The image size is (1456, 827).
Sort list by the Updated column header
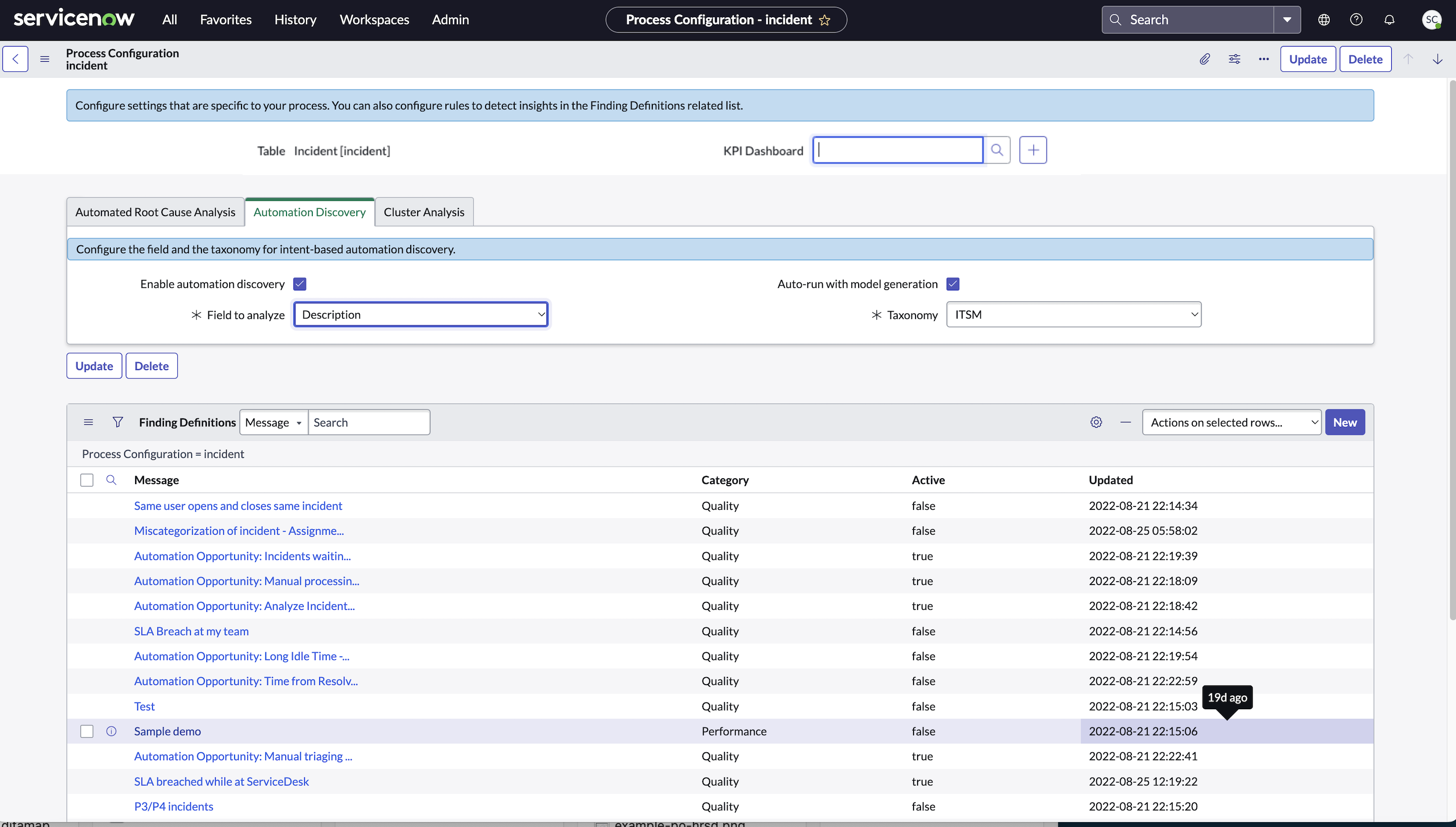1111,480
